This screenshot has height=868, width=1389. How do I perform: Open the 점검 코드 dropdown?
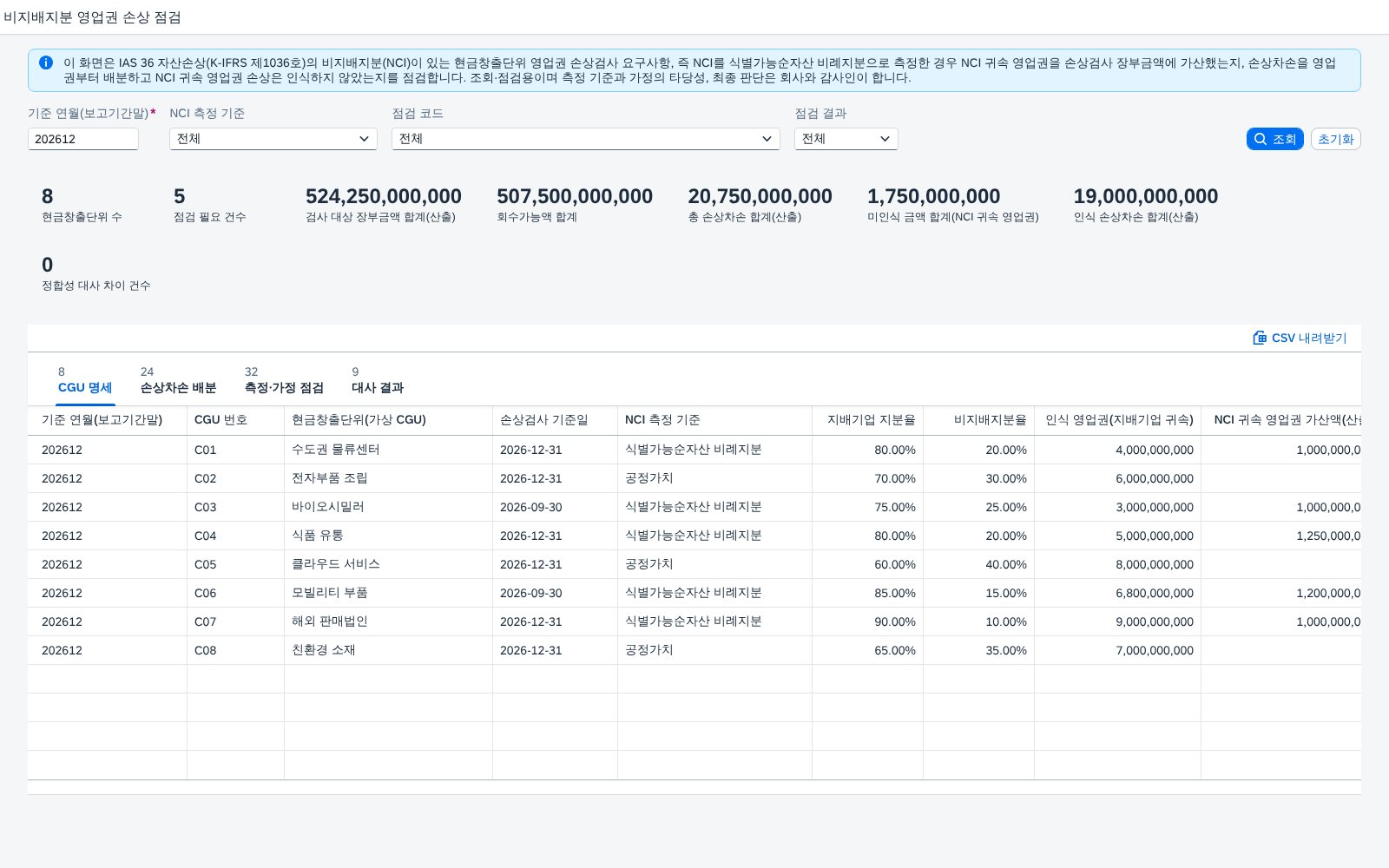pos(586,139)
